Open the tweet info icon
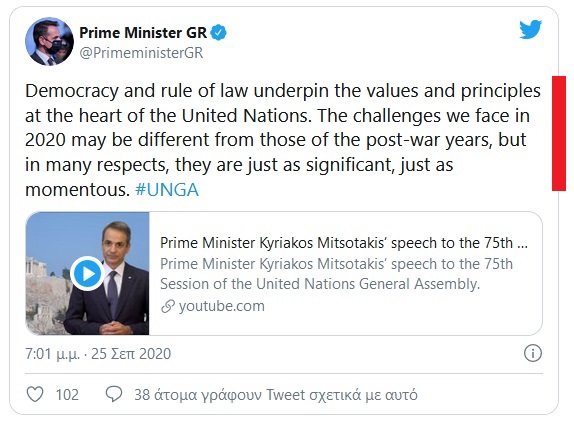 (x=533, y=353)
